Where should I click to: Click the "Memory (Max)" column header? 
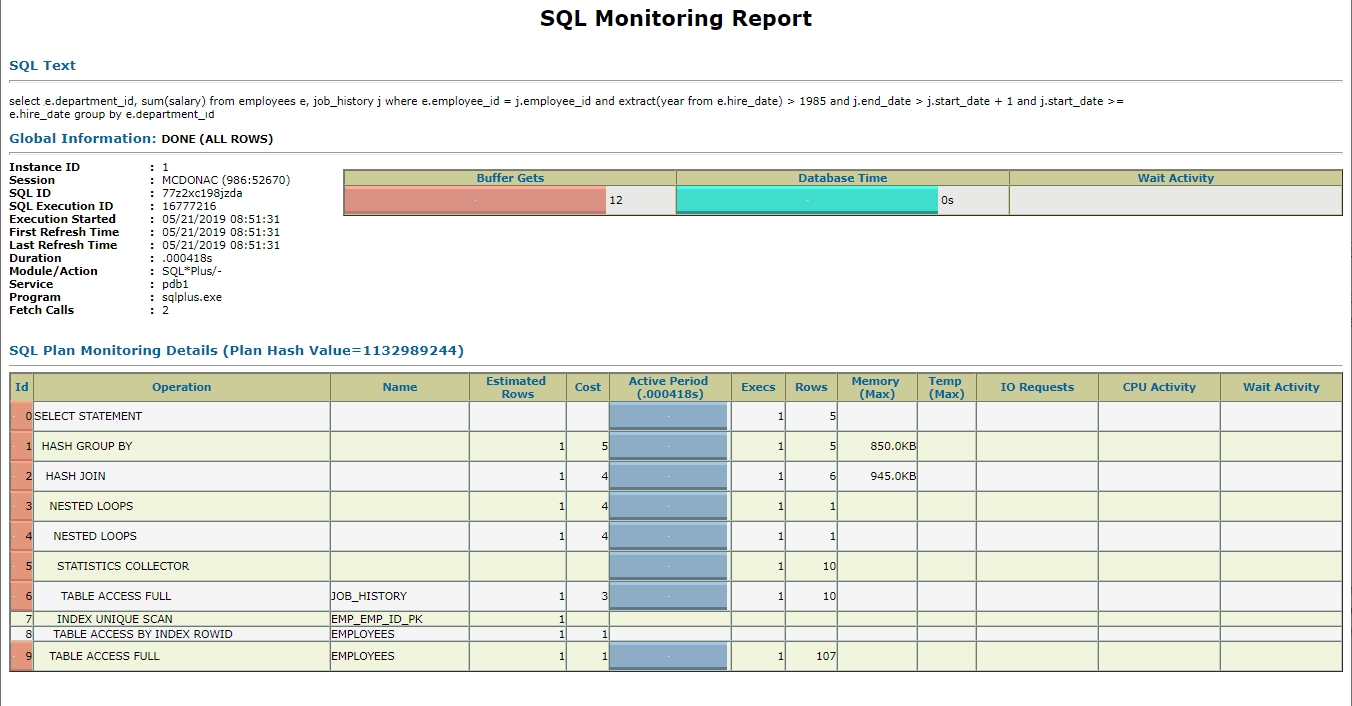tap(876, 387)
